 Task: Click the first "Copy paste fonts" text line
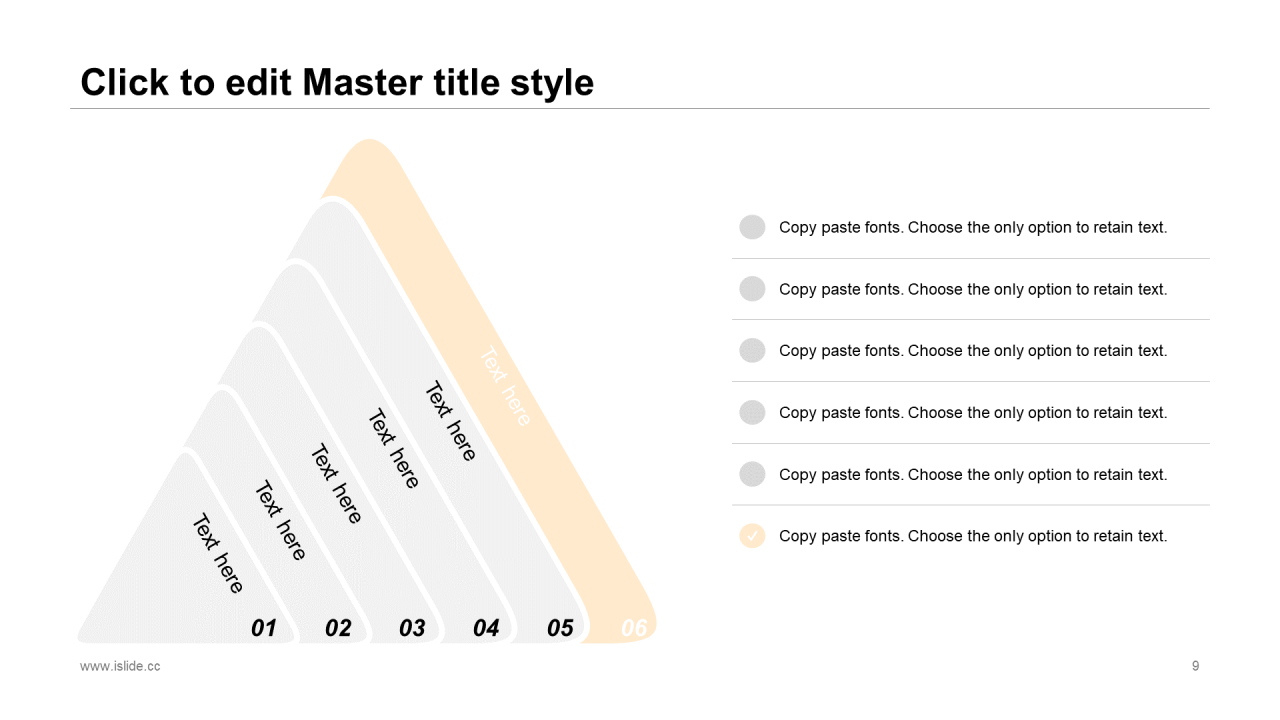click(972, 227)
